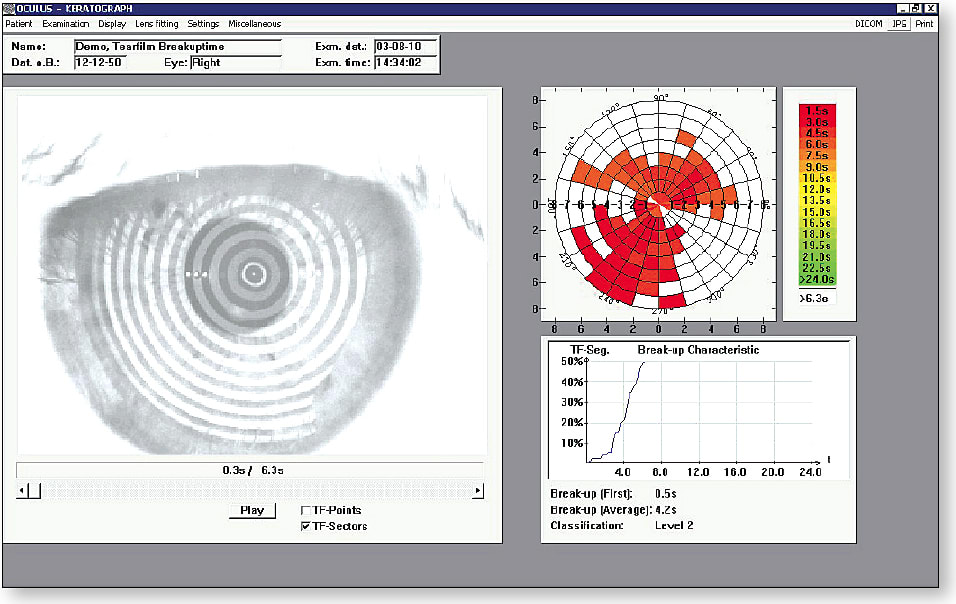This screenshot has width=956, height=604.
Task: Open the Lens fitting menu
Action: [155, 22]
